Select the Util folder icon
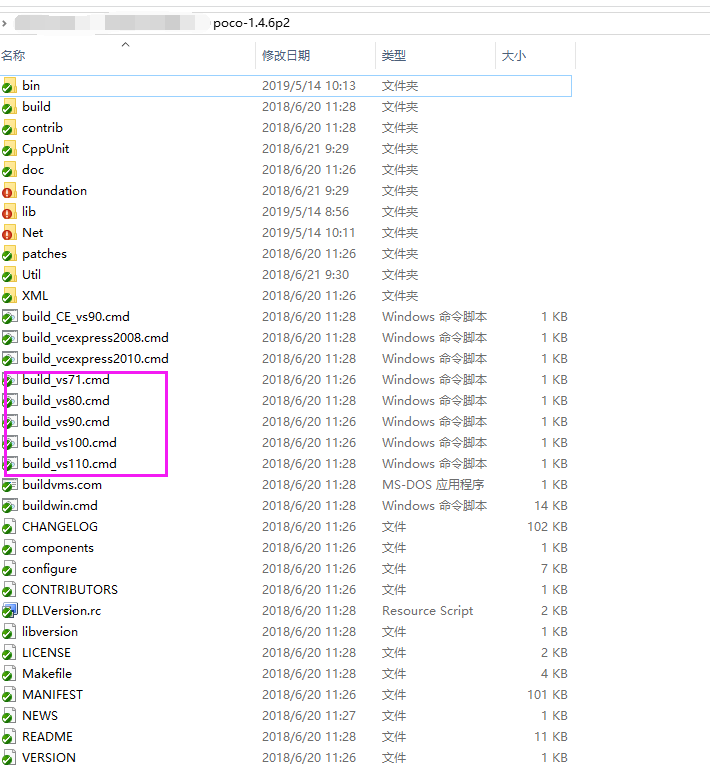The width and height of the screenshot is (710, 781). pyautogui.click(x=9, y=275)
